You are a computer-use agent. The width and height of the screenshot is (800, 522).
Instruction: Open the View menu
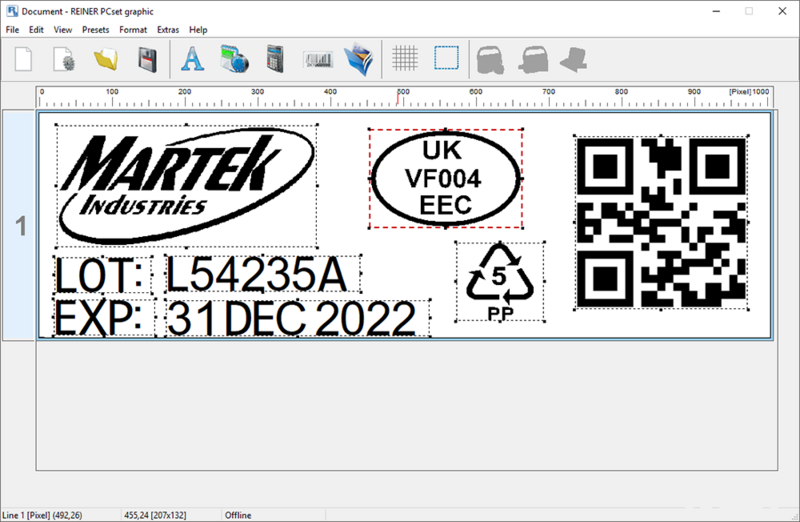[63, 30]
